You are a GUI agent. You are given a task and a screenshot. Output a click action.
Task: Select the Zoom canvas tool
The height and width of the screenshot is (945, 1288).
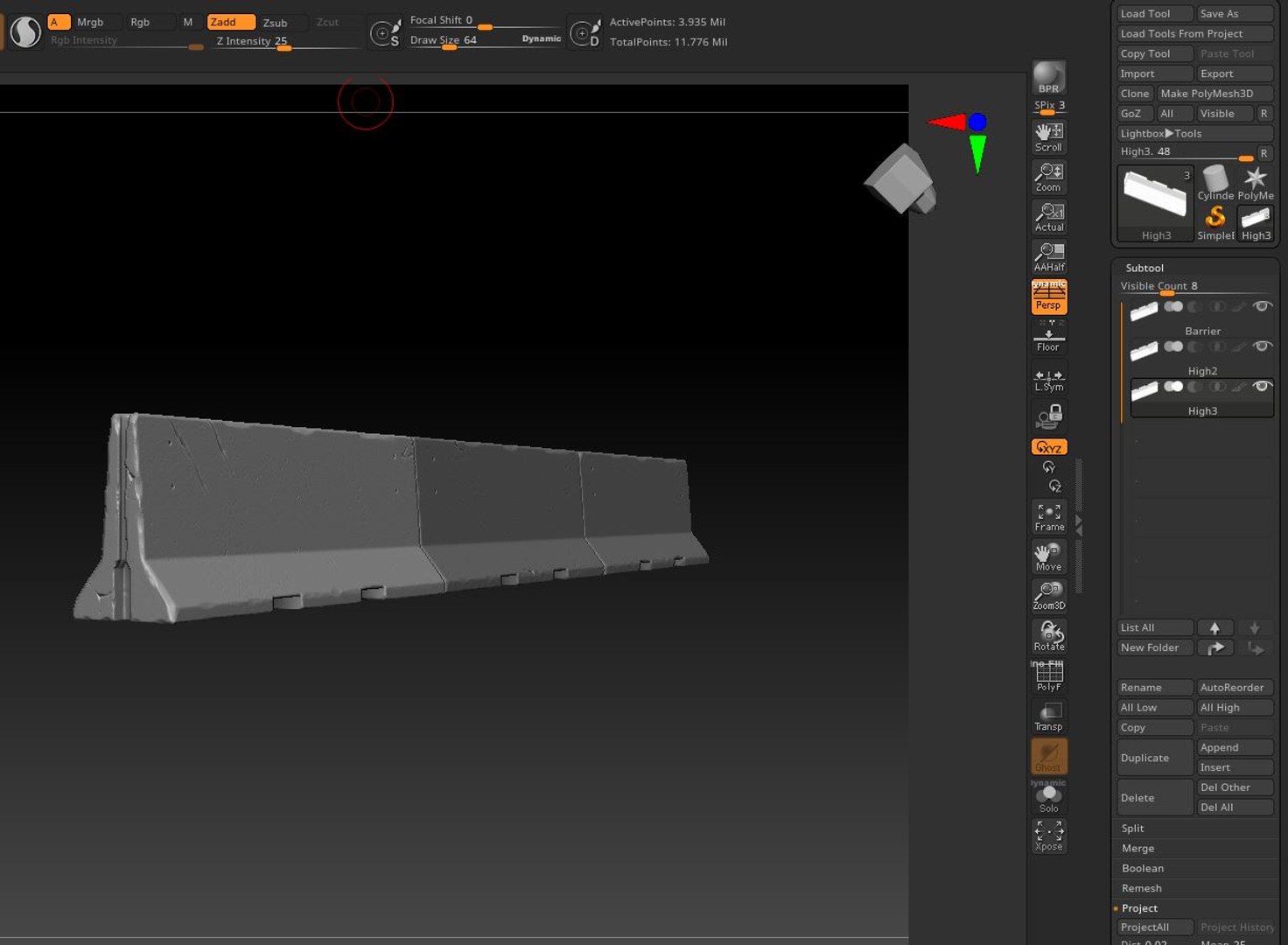[x=1048, y=178]
